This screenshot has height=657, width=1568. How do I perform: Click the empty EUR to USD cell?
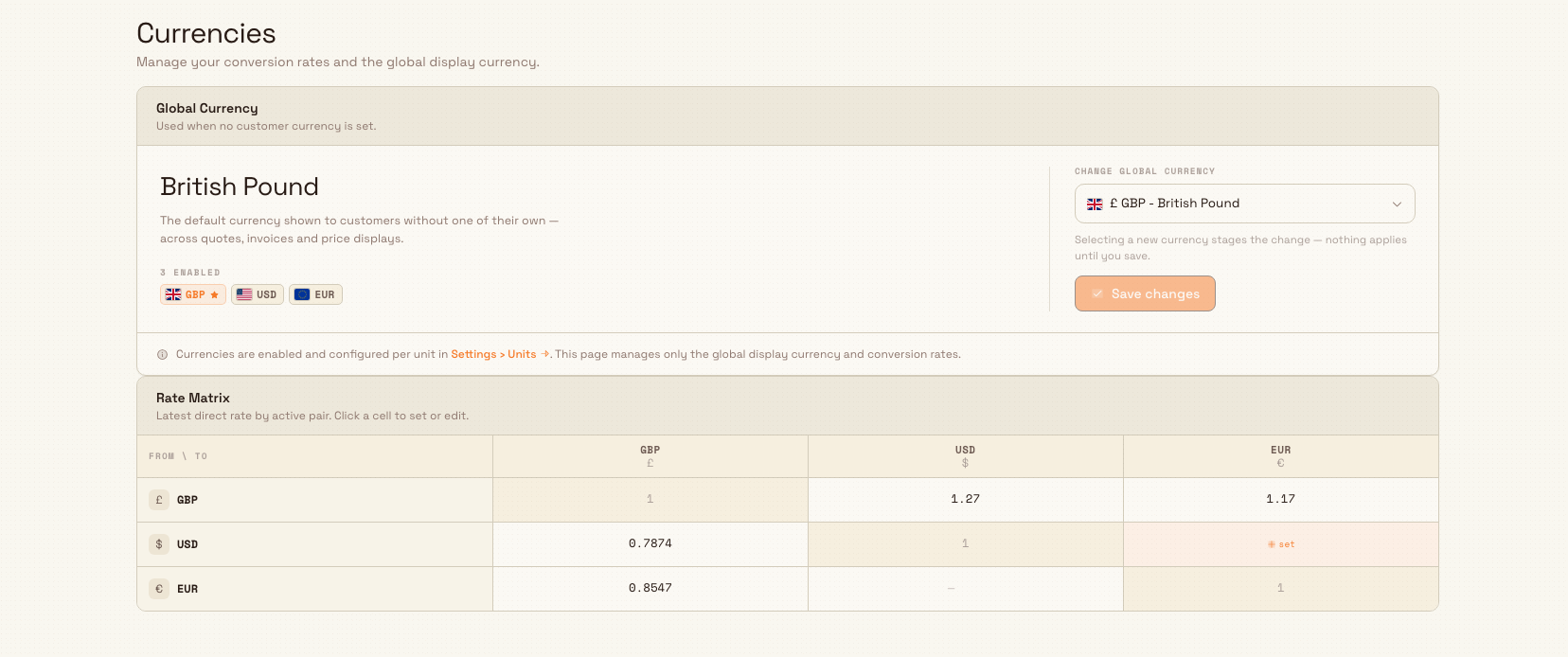pyautogui.click(x=966, y=588)
